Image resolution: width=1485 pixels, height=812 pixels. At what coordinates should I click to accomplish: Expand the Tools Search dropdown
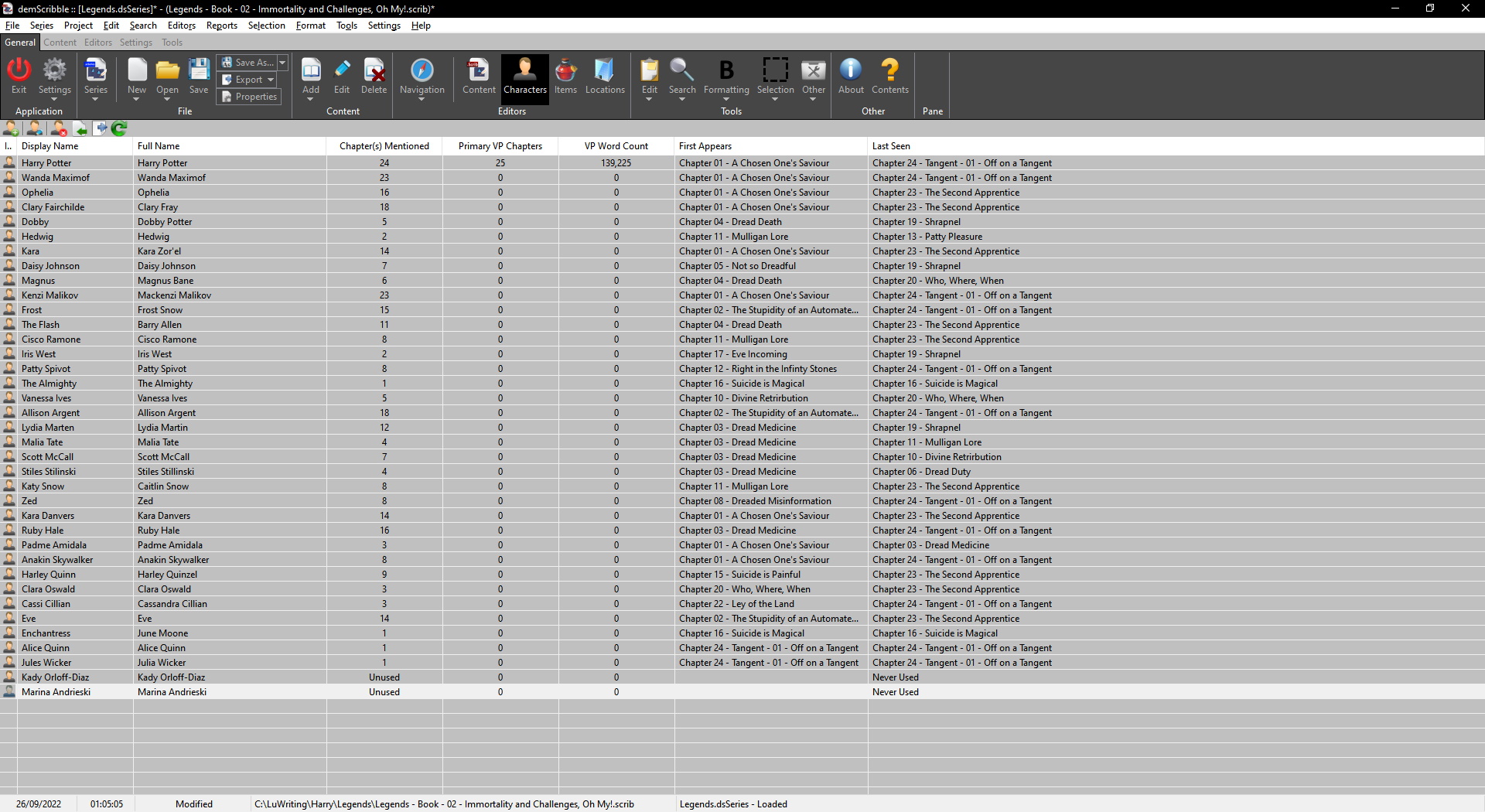coord(682,99)
